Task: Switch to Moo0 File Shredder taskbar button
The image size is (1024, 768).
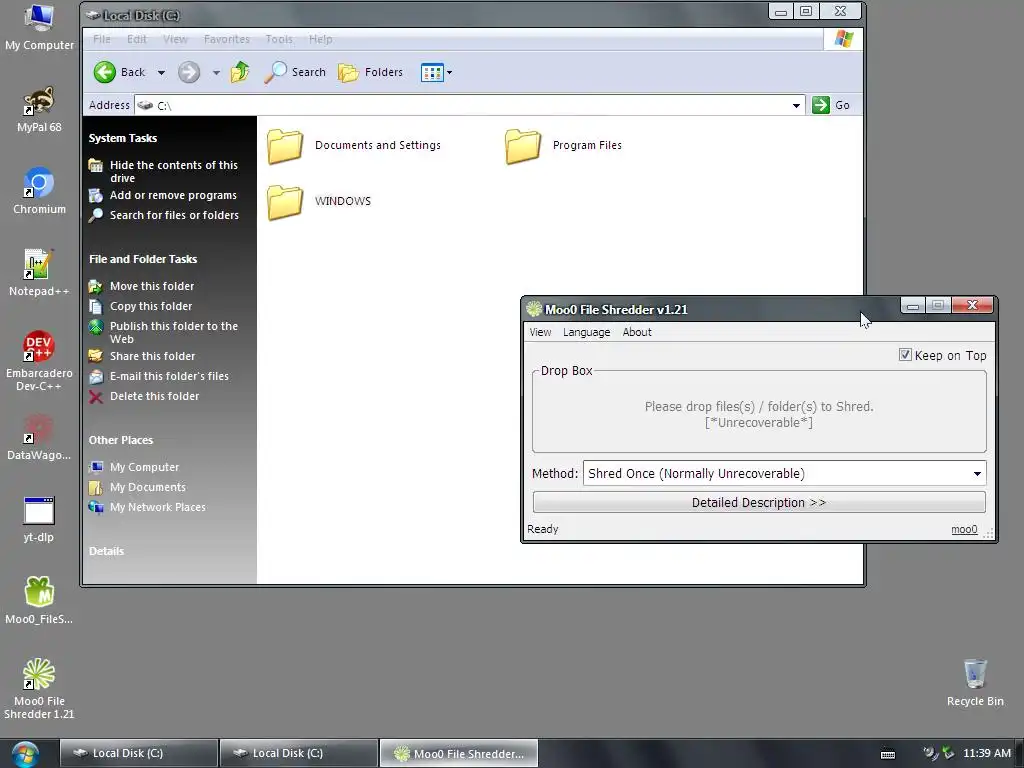Action: 459,754
